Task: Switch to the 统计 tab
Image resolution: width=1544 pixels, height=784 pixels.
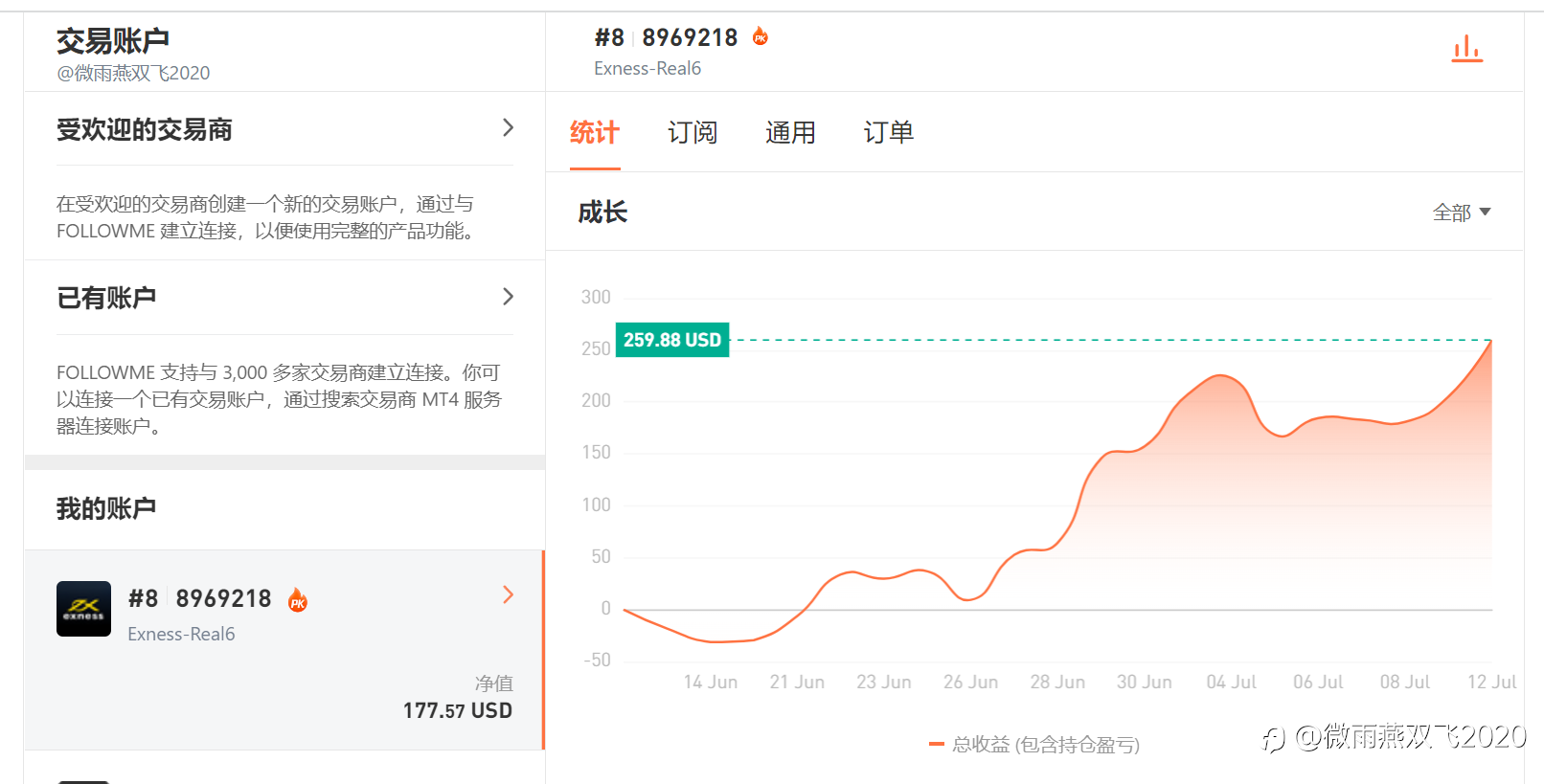Action: coord(595,133)
